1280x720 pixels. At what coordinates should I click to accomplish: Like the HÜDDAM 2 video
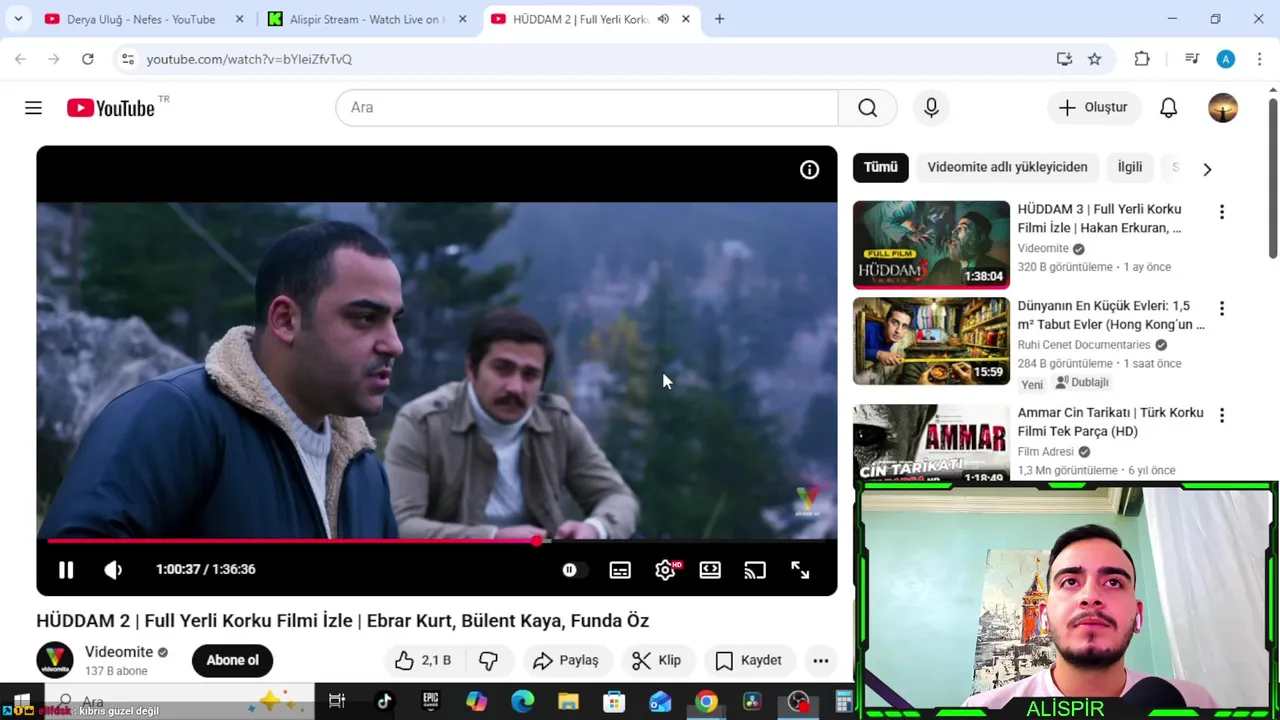[423, 660]
